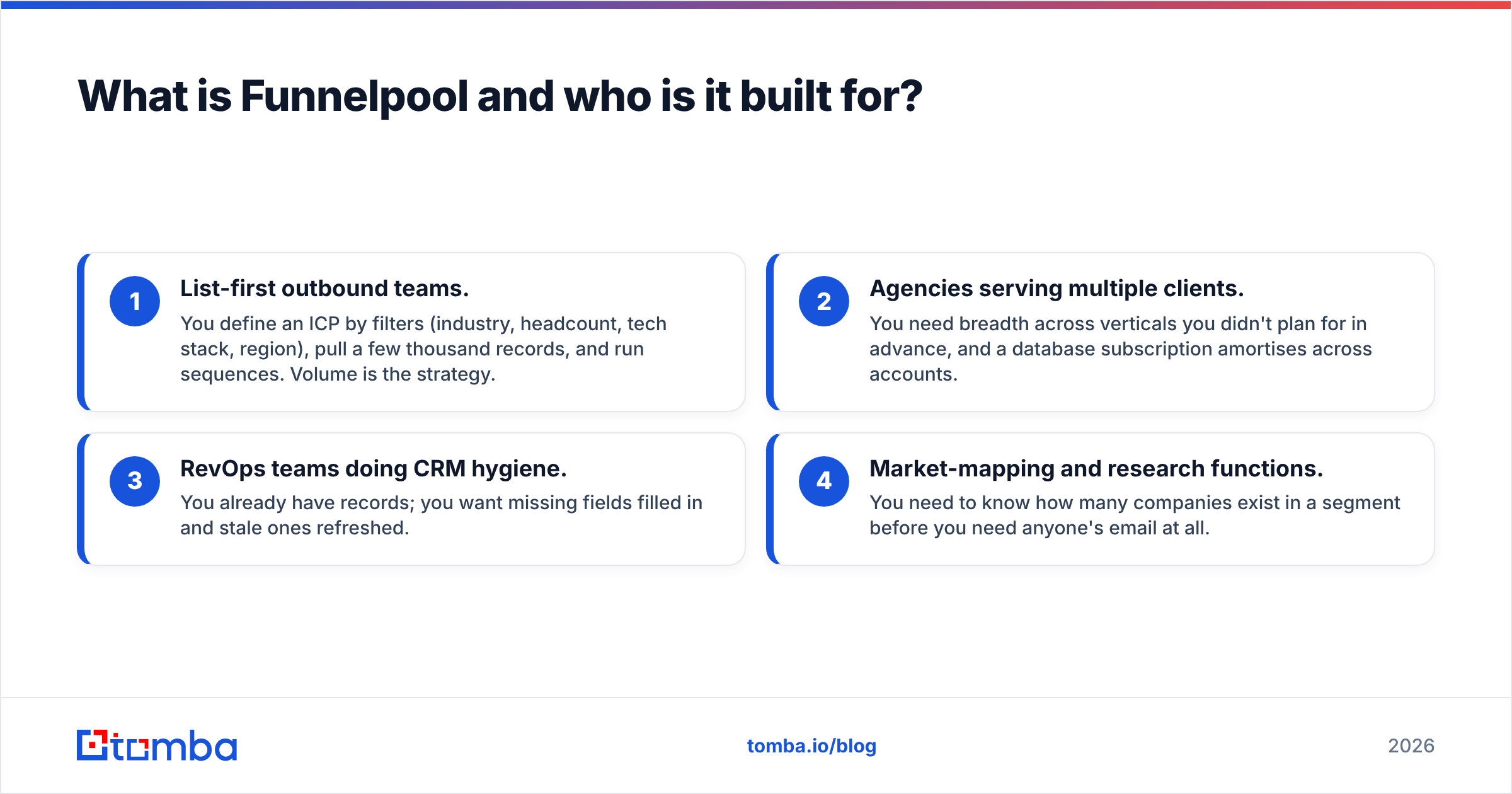The height and width of the screenshot is (794, 1512).
Task: Click 'RevOps teams doing CRM hygiene.' title
Action: click(374, 468)
